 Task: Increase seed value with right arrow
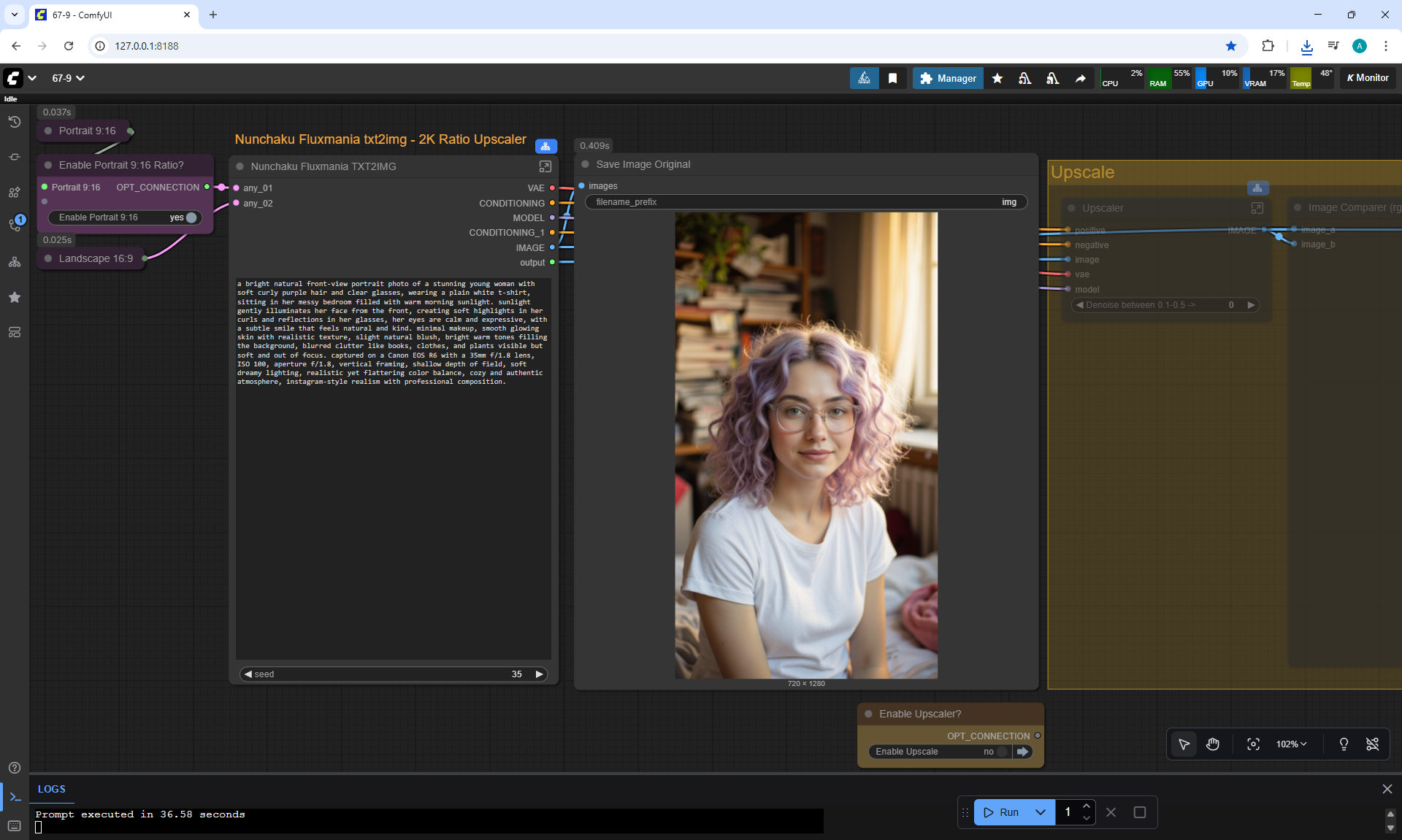[x=540, y=674]
